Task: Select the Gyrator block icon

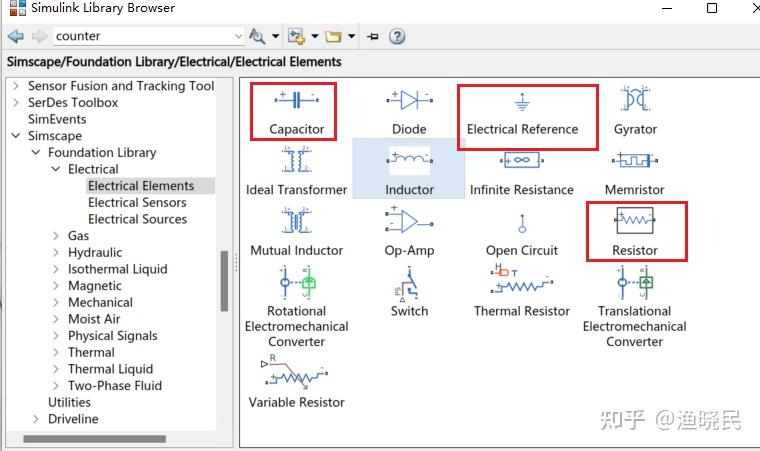Action: pyautogui.click(x=635, y=99)
